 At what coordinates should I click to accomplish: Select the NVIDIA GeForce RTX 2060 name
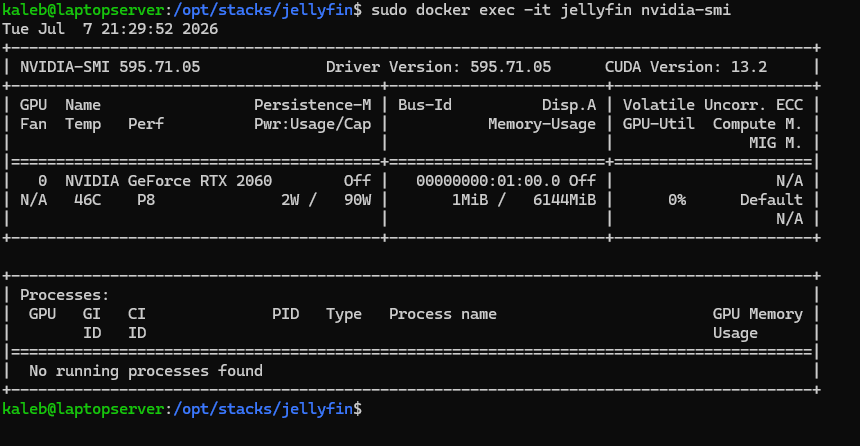click(x=168, y=181)
